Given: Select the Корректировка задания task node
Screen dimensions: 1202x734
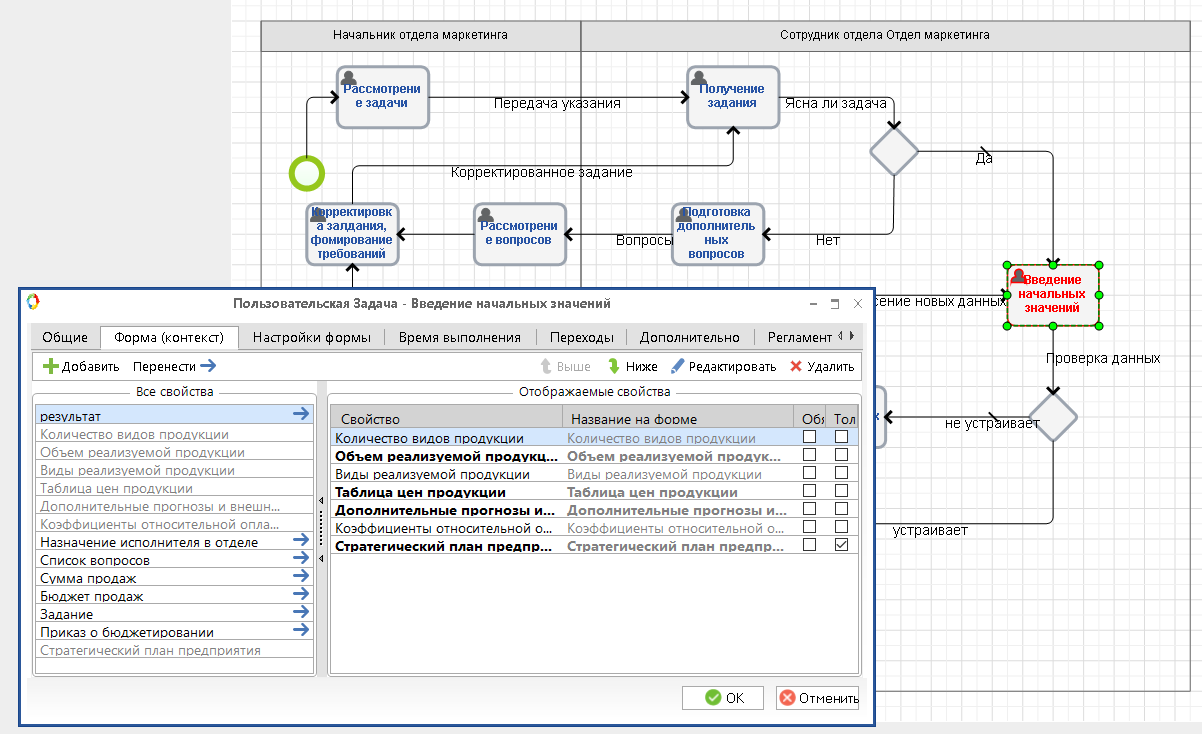Looking at the screenshot, I should pos(352,234).
